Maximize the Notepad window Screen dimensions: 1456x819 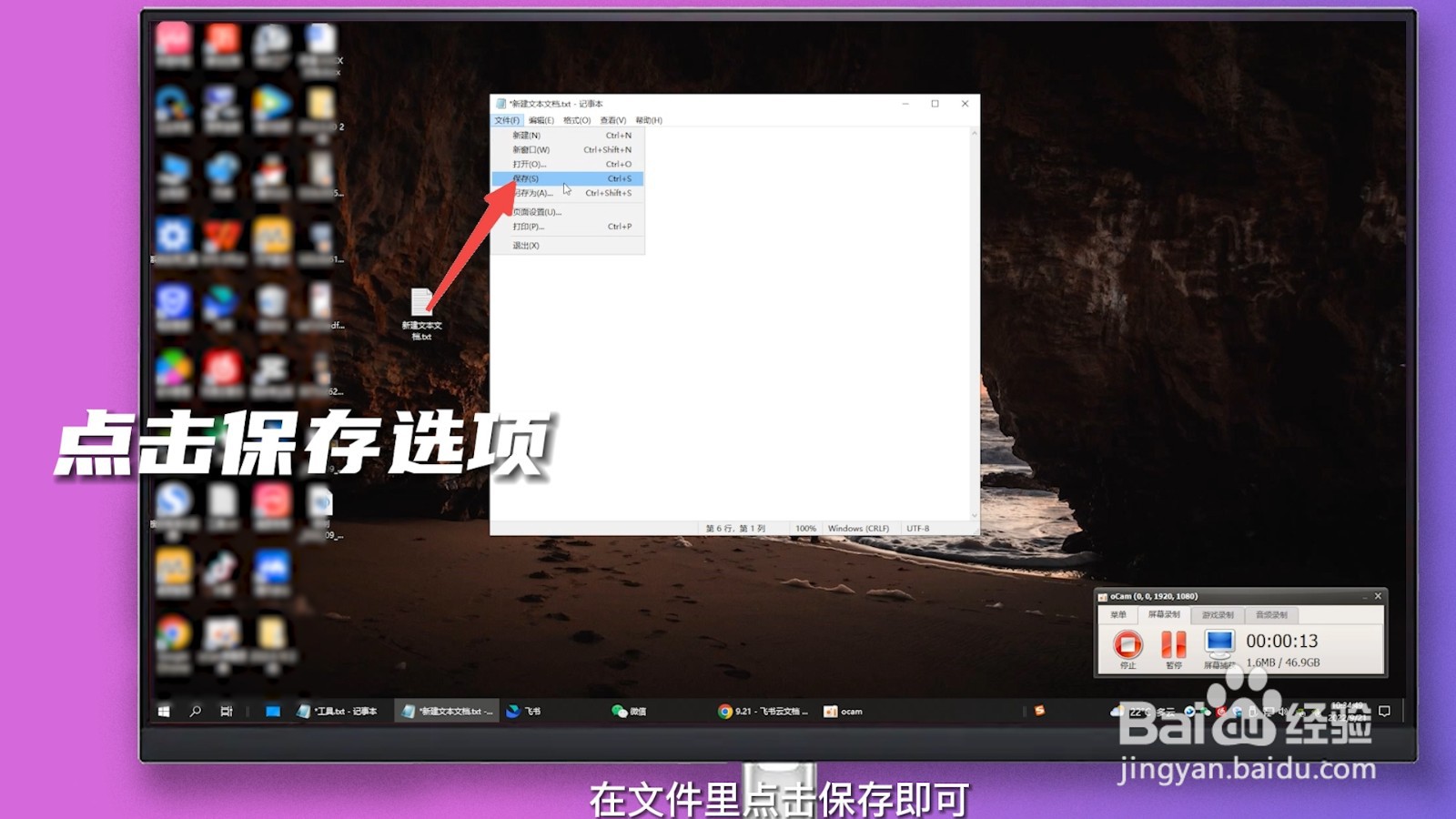(x=935, y=104)
